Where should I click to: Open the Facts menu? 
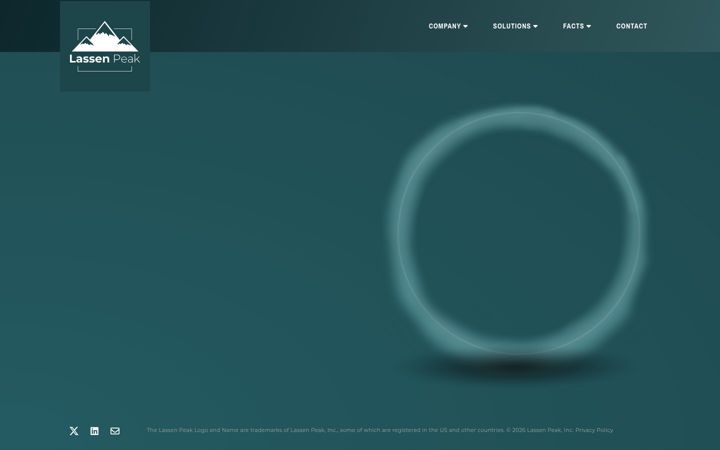click(577, 26)
